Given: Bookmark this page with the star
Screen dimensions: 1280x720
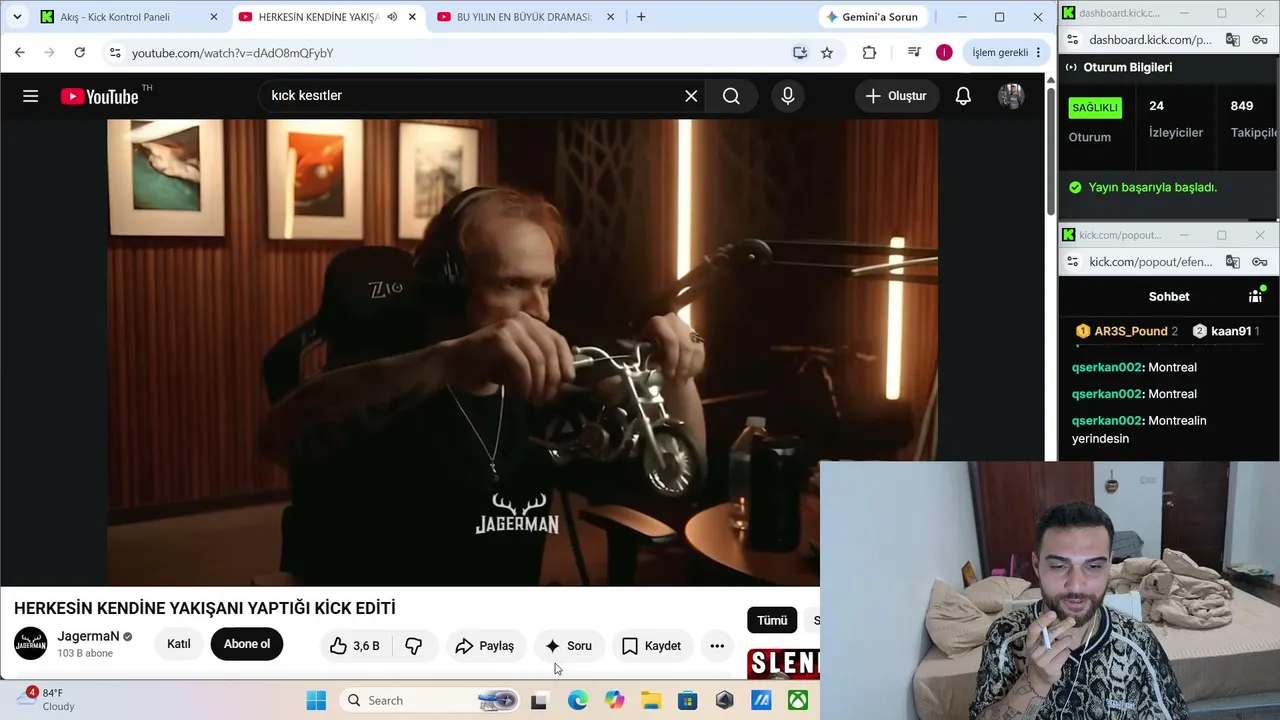Looking at the screenshot, I should point(827,53).
